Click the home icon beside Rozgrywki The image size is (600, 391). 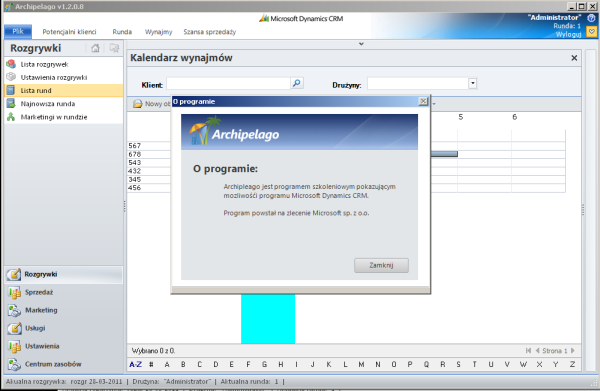[x=95, y=48]
